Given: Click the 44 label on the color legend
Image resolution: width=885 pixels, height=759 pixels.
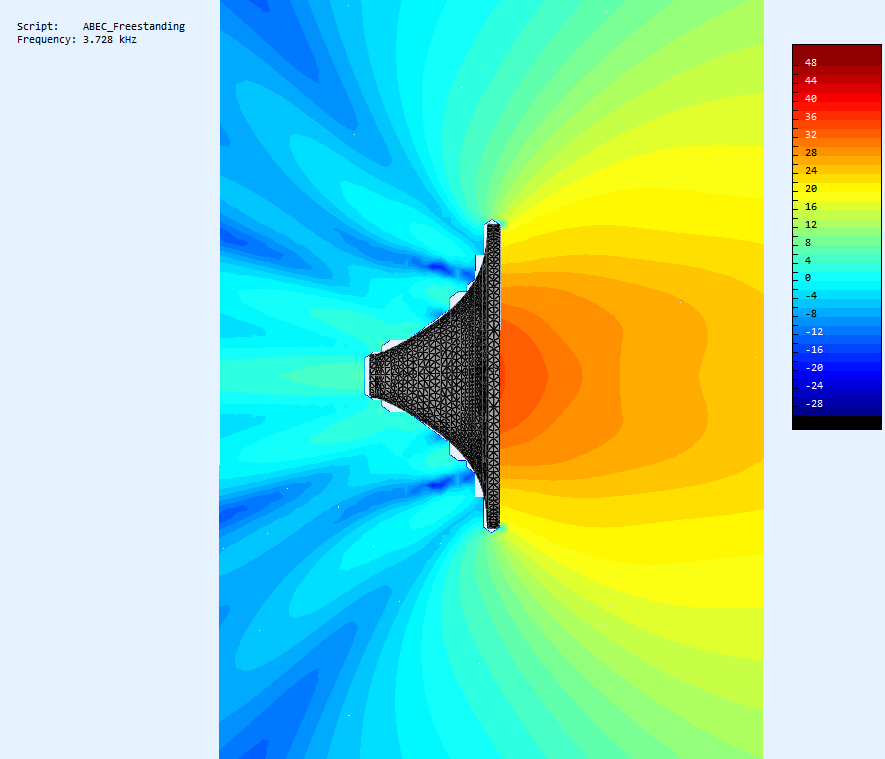Looking at the screenshot, I should [x=810, y=81].
